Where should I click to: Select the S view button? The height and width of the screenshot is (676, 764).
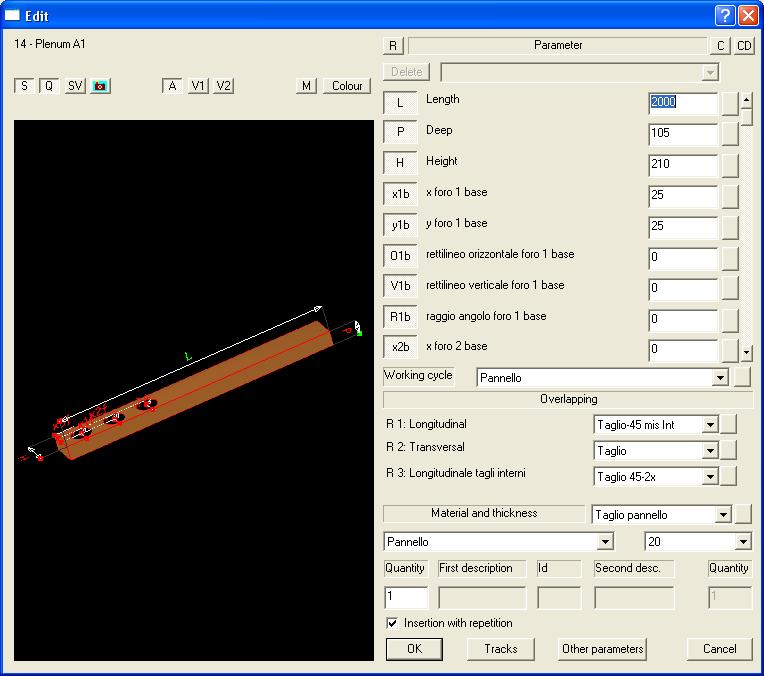click(x=23, y=86)
